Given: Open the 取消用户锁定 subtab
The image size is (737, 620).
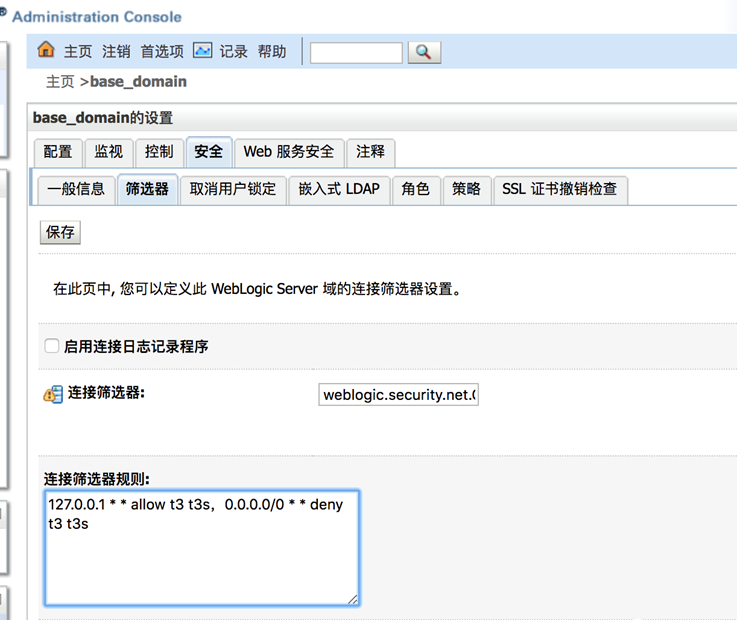Looking at the screenshot, I should pyautogui.click(x=233, y=189).
